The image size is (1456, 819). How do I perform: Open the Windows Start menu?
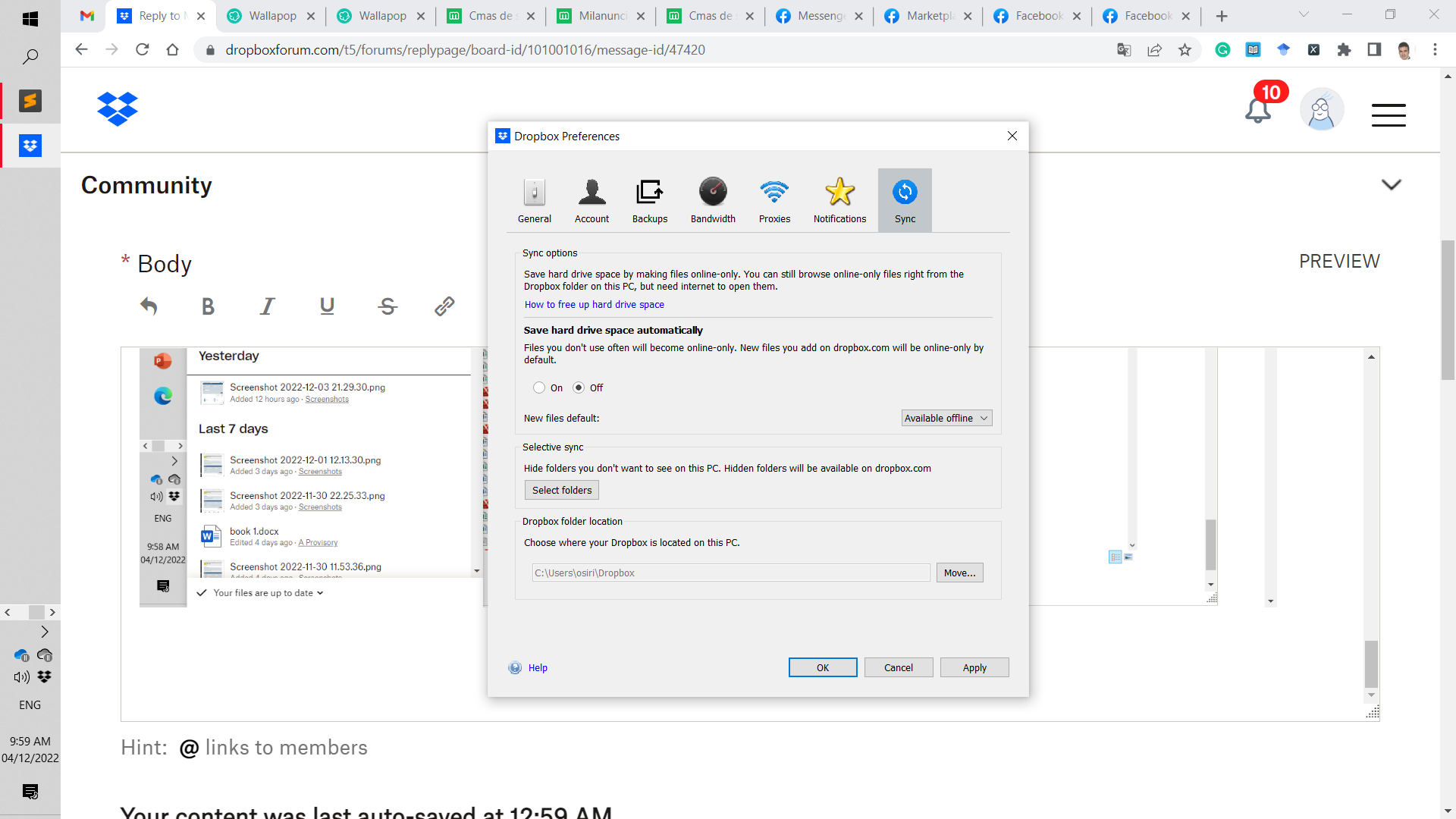(x=30, y=19)
